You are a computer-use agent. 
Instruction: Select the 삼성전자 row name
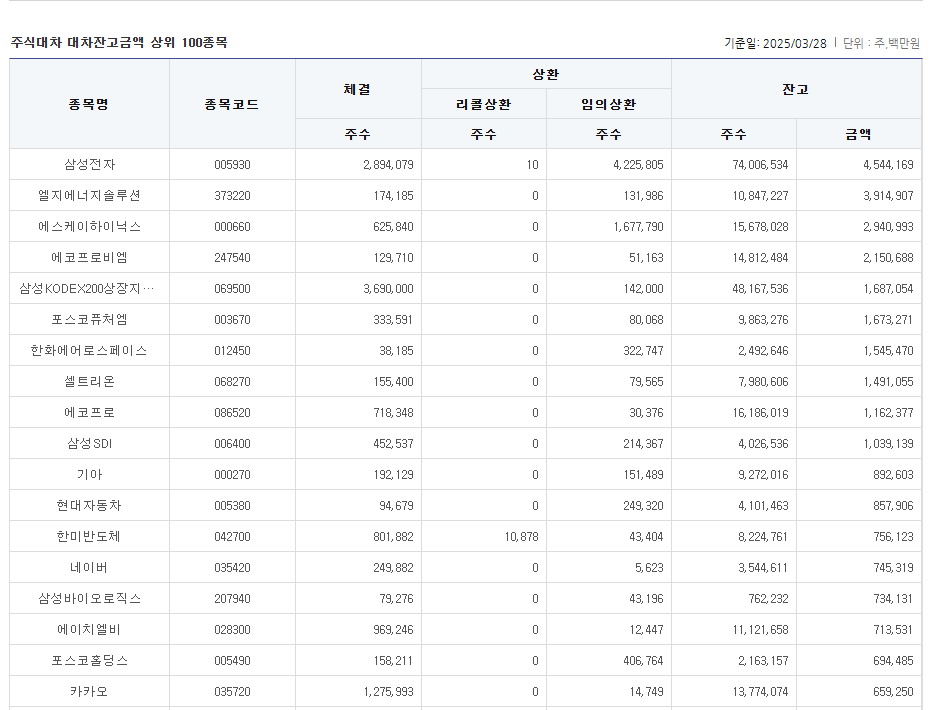click(x=89, y=165)
